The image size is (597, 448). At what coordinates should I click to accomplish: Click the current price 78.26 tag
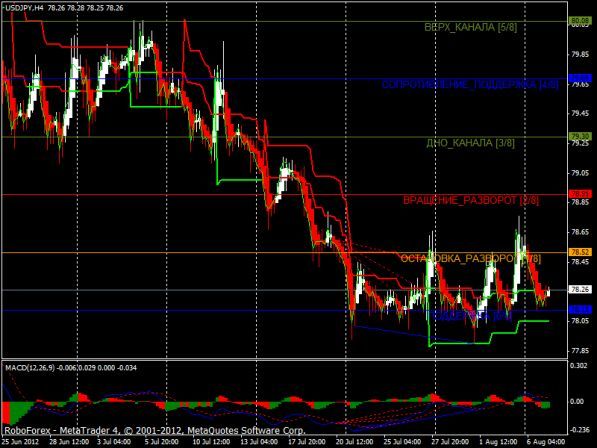(580, 290)
